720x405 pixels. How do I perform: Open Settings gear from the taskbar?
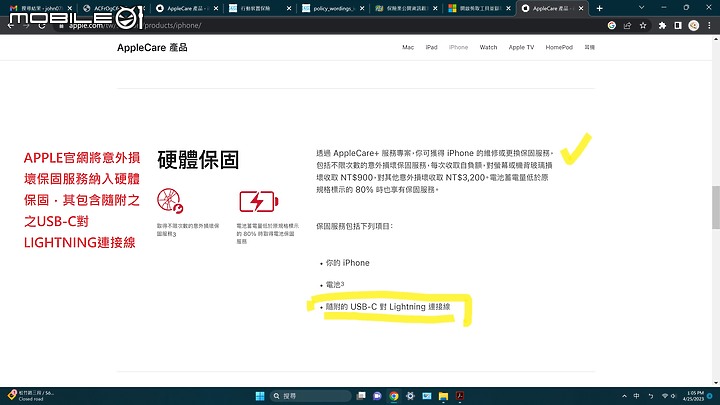tap(410, 396)
